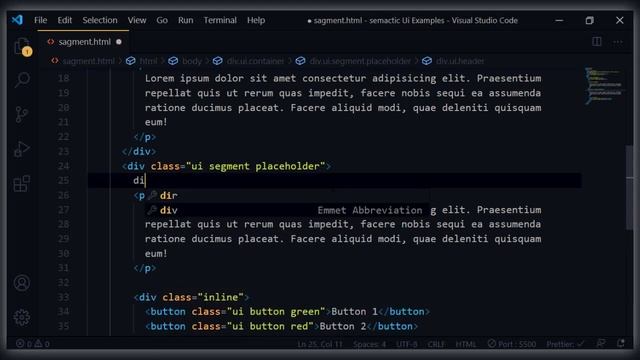
Task: Click line number 18 in the gutter
Action: click(63, 78)
